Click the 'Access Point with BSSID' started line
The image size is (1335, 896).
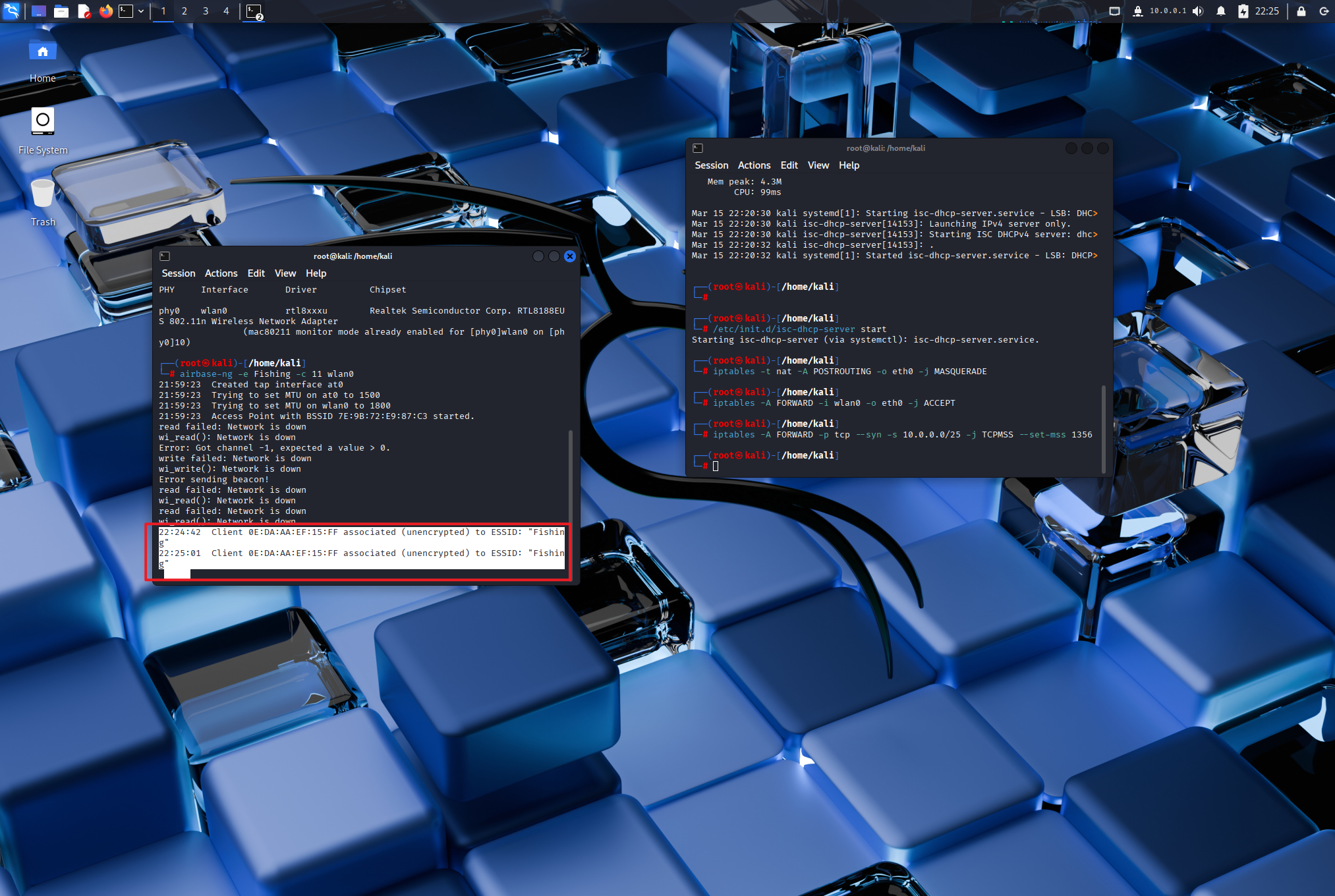316,416
